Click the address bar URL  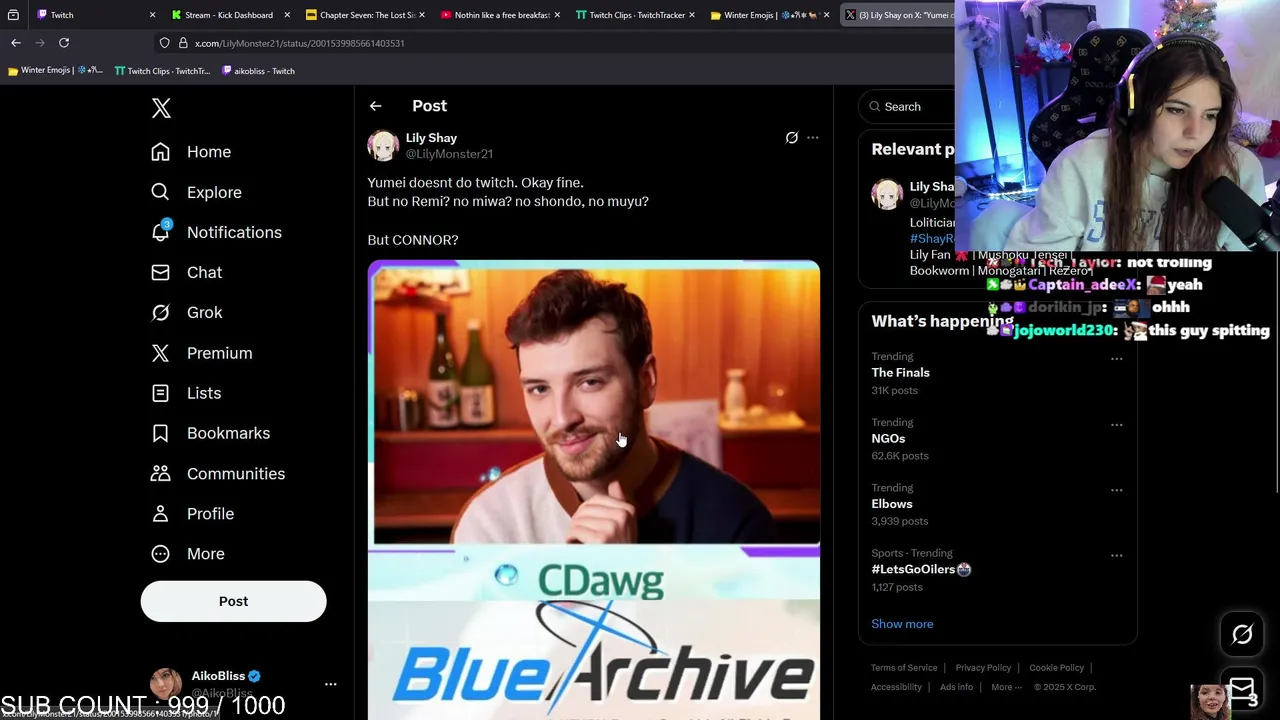(x=299, y=43)
